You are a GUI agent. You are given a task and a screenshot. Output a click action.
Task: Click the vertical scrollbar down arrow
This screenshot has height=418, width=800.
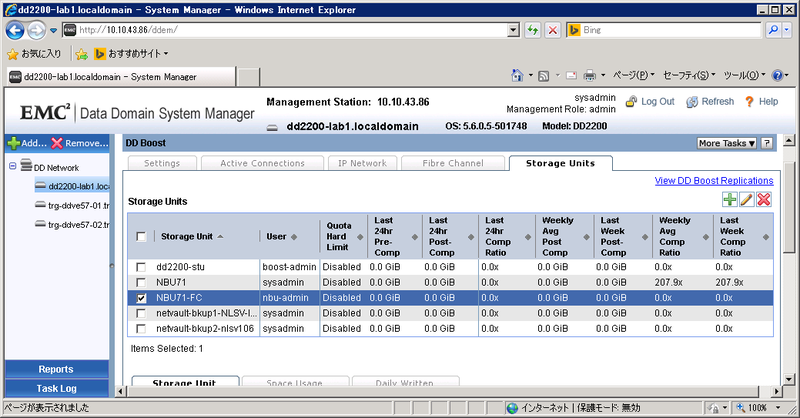pos(789,379)
